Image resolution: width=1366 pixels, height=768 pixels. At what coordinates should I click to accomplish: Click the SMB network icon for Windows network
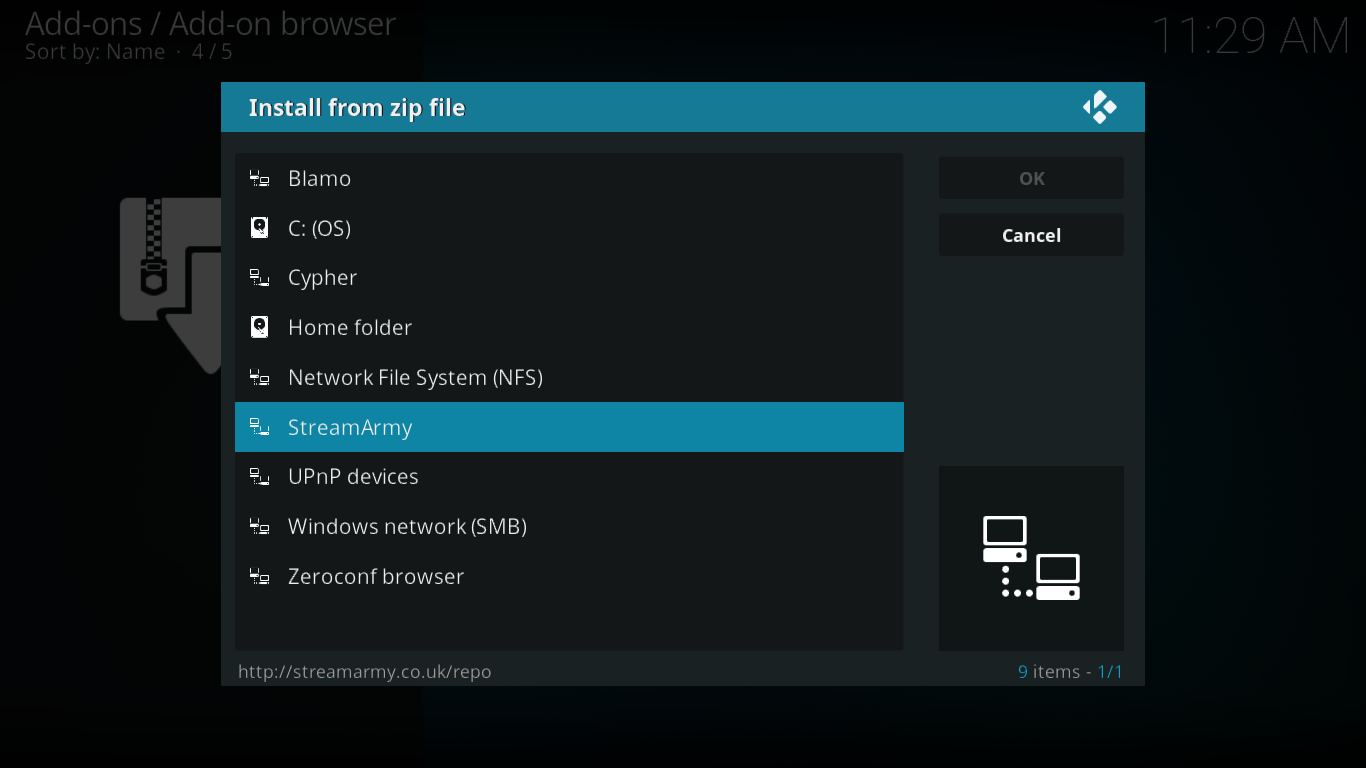(260, 526)
